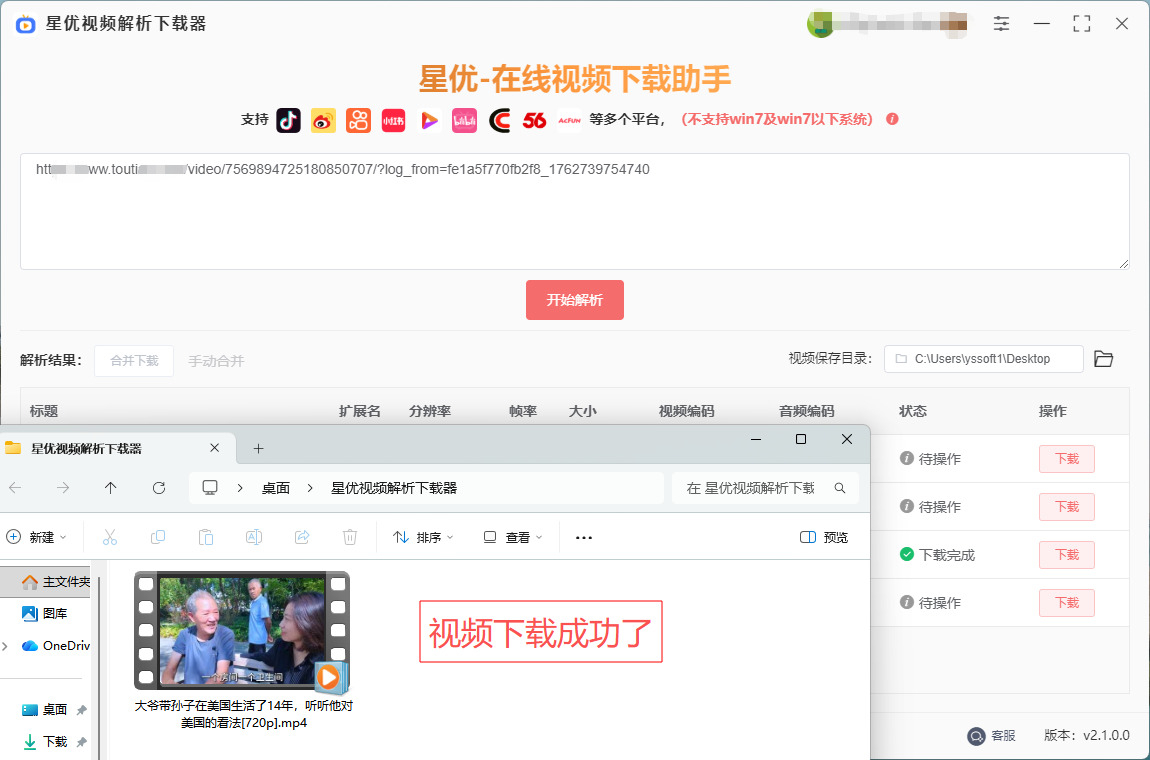Click the Share icon in Explorer toolbar
The height and width of the screenshot is (760, 1150).
(302, 538)
